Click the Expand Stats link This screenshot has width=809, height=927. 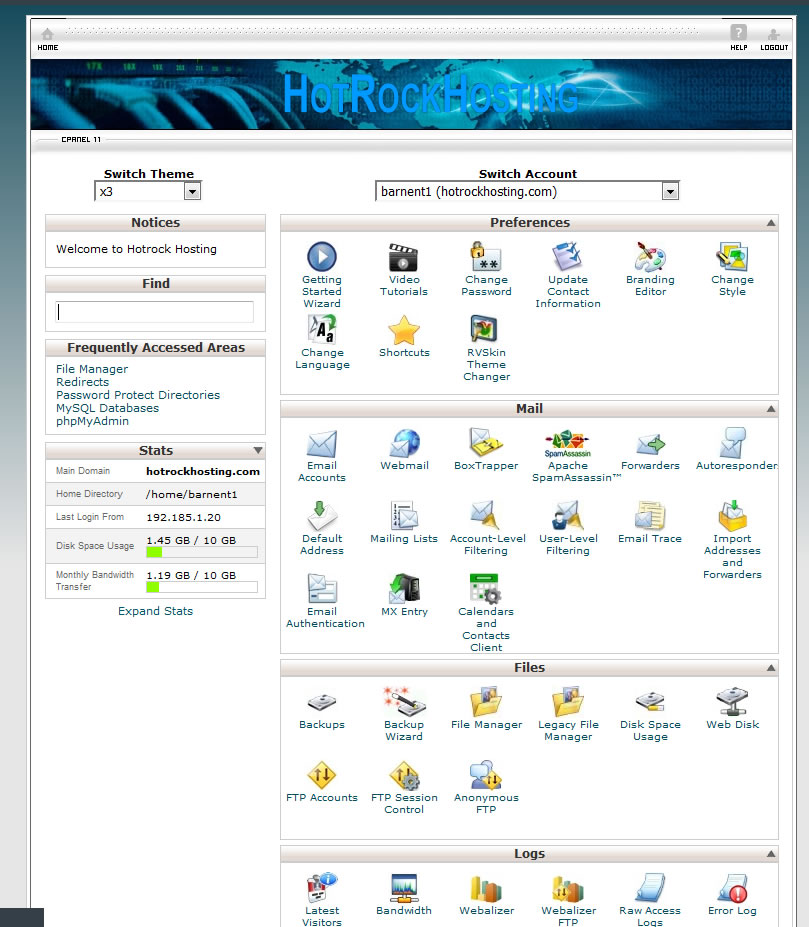[156, 611]
